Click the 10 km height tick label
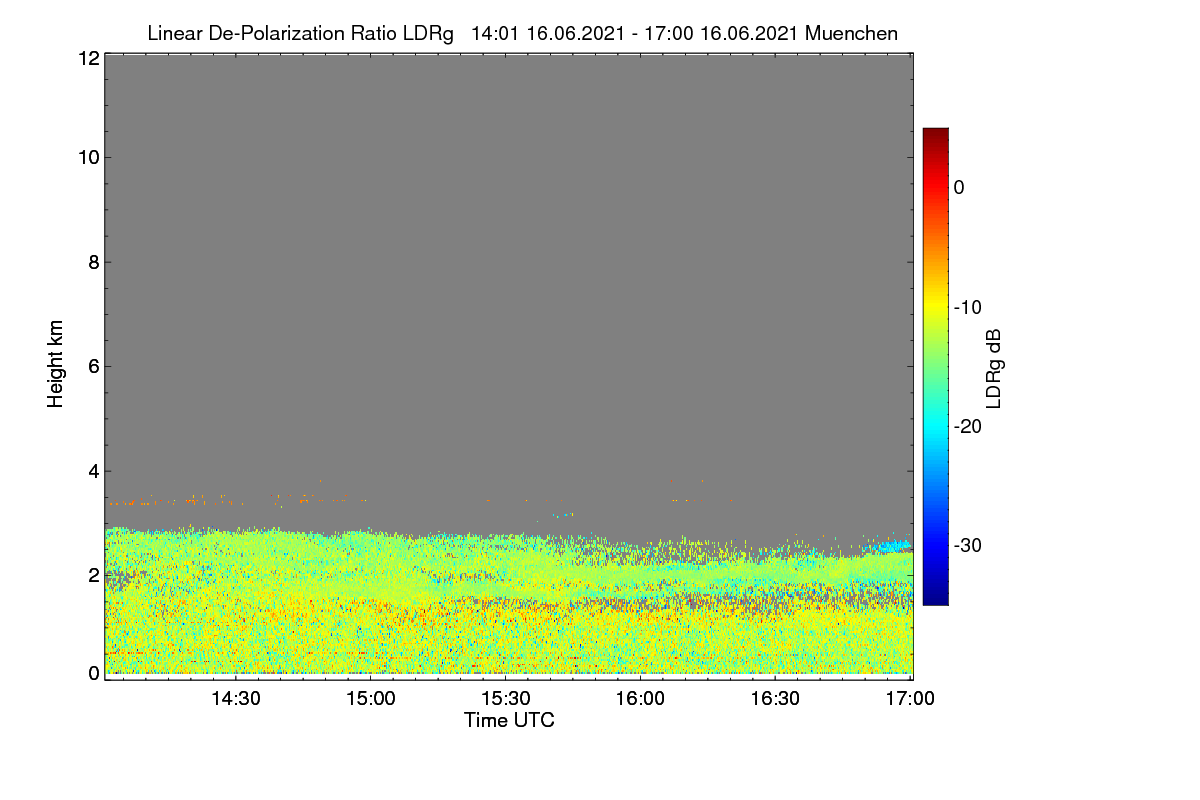 (x=88, y=157)
